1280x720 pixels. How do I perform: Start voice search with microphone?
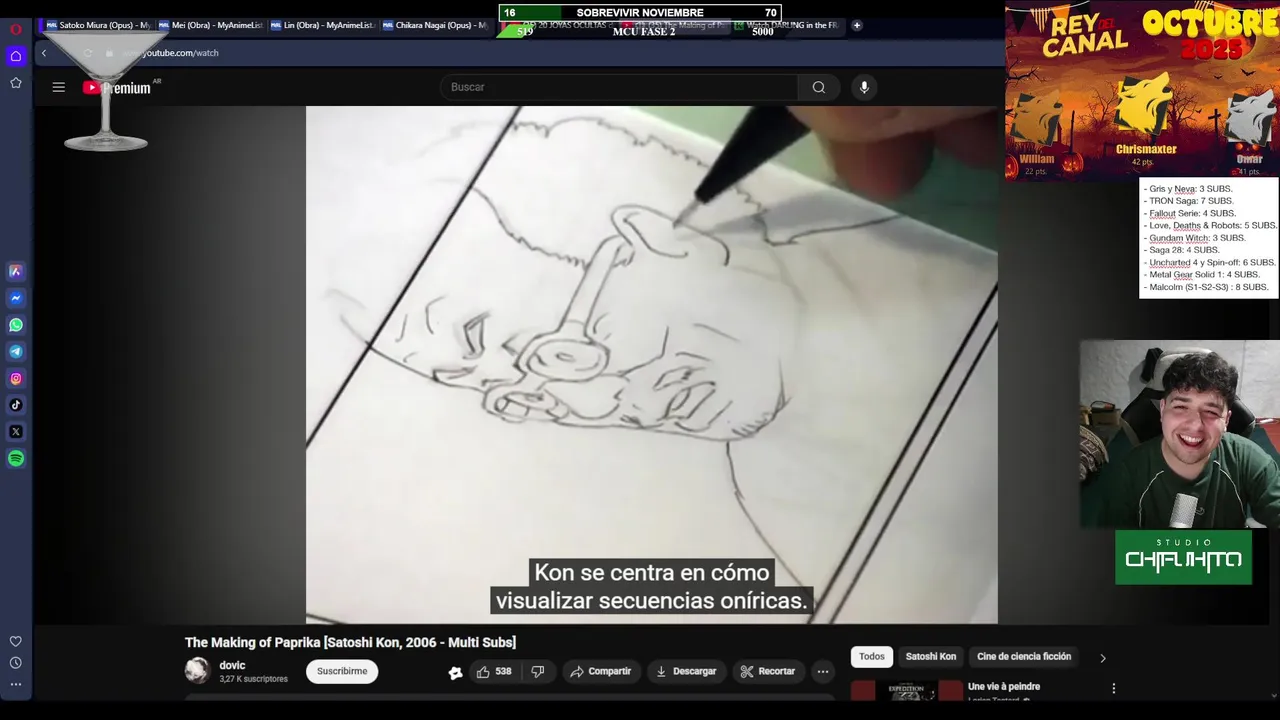864,87
